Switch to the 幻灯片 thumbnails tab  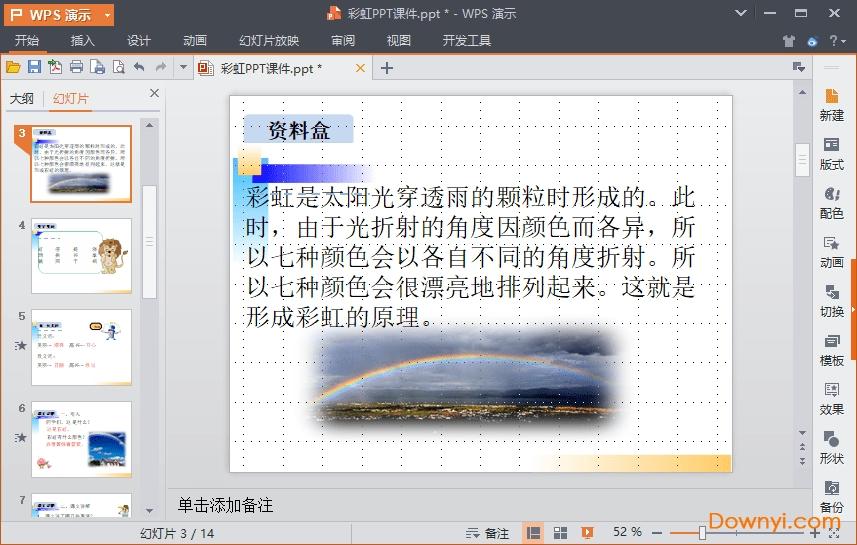point(71,98)
